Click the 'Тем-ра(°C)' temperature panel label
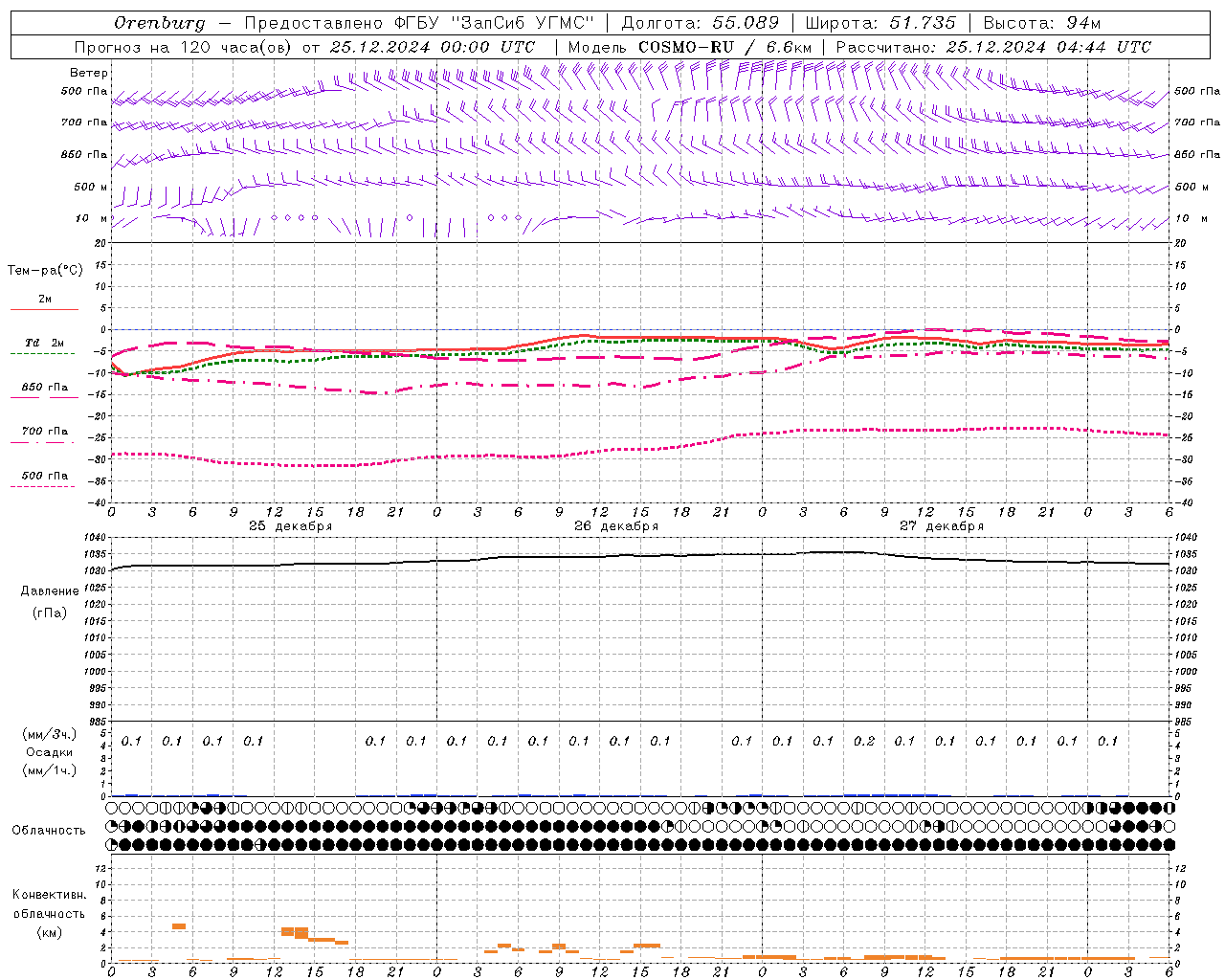Viewport: 1225px width, 980px height. click(x=45, y=271)
